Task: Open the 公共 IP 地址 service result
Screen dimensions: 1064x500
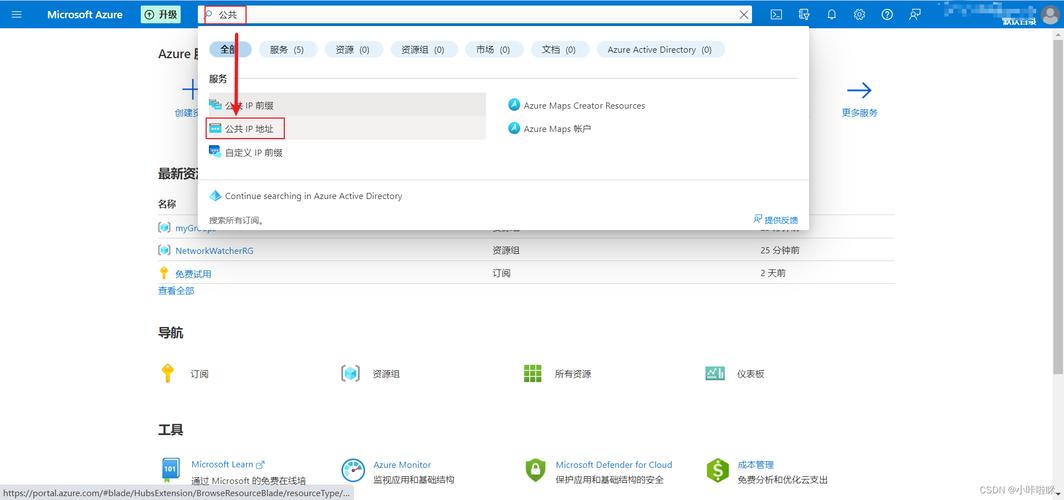Action: coord(346,128)
